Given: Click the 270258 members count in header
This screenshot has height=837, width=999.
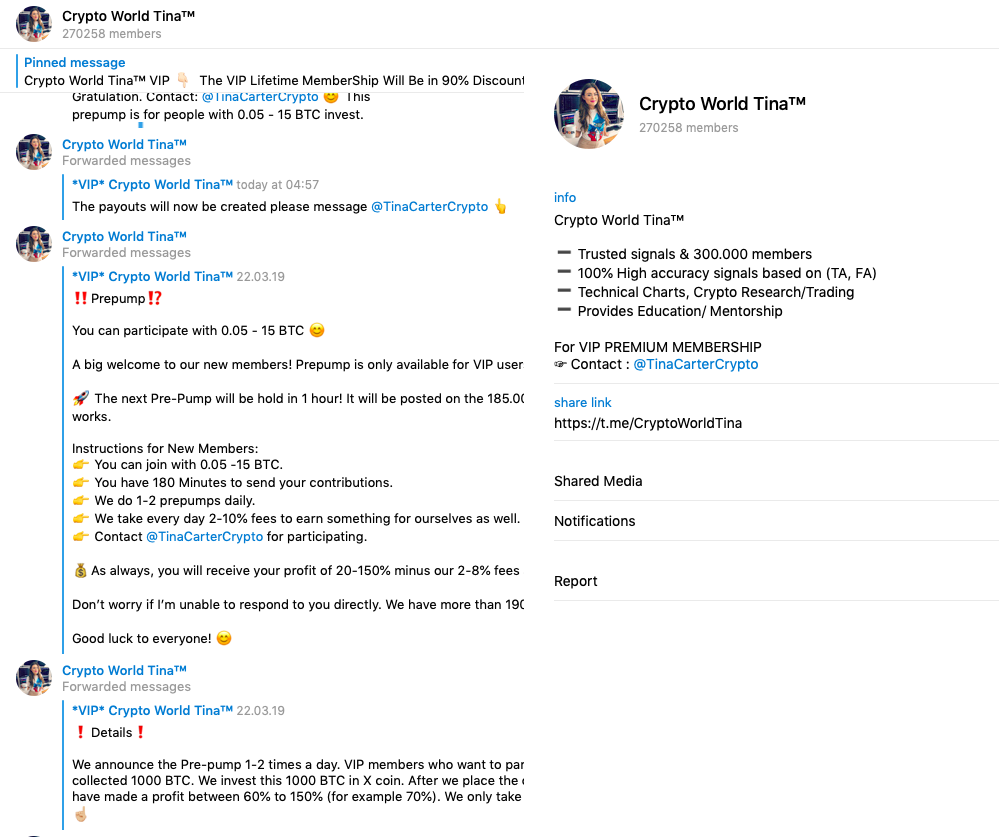Looking at the screenshot, I should tap(112, 34).
